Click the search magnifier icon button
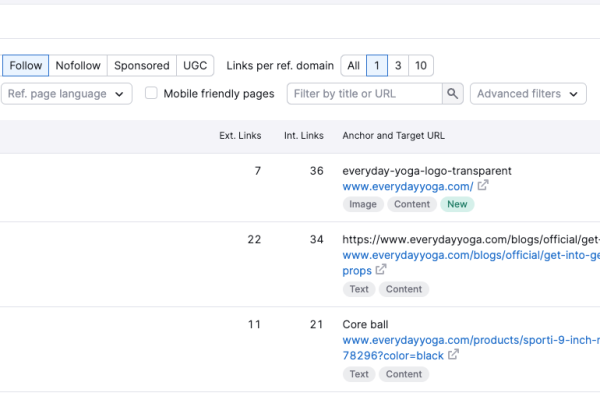Image resolution: width=600 pixels, height=400 pixels. [x=453, y=94]
